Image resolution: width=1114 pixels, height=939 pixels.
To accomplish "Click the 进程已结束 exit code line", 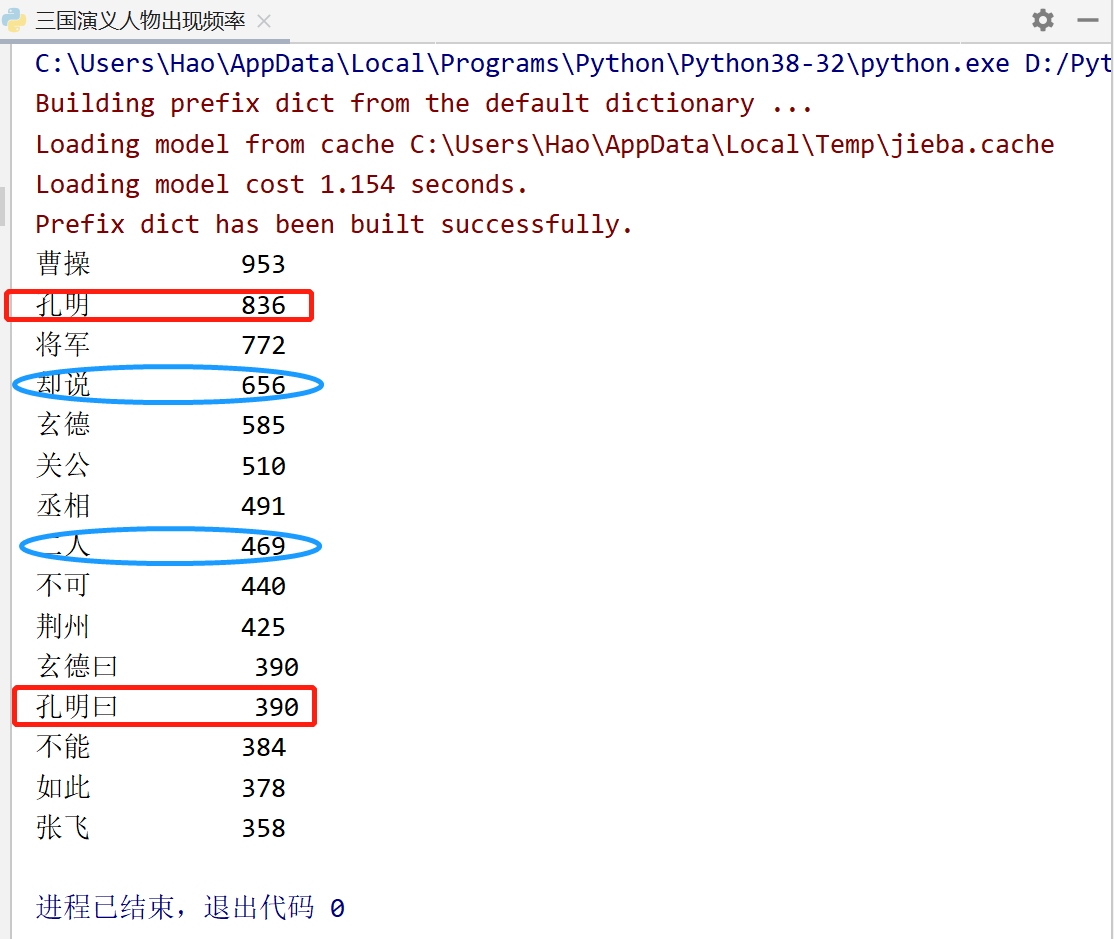I will pos(190,908).
